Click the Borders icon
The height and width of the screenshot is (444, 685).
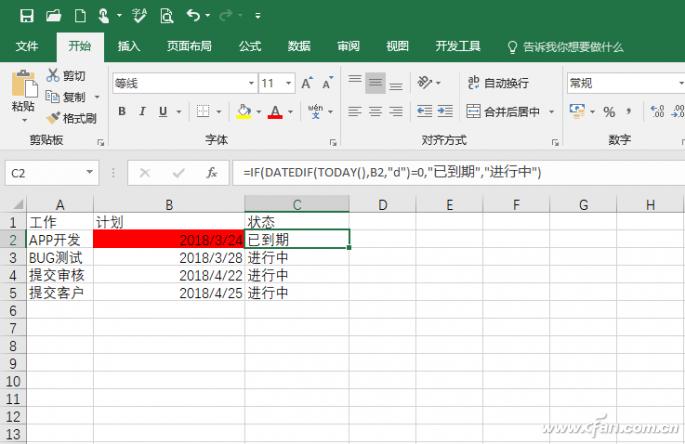tap(203, 111)
